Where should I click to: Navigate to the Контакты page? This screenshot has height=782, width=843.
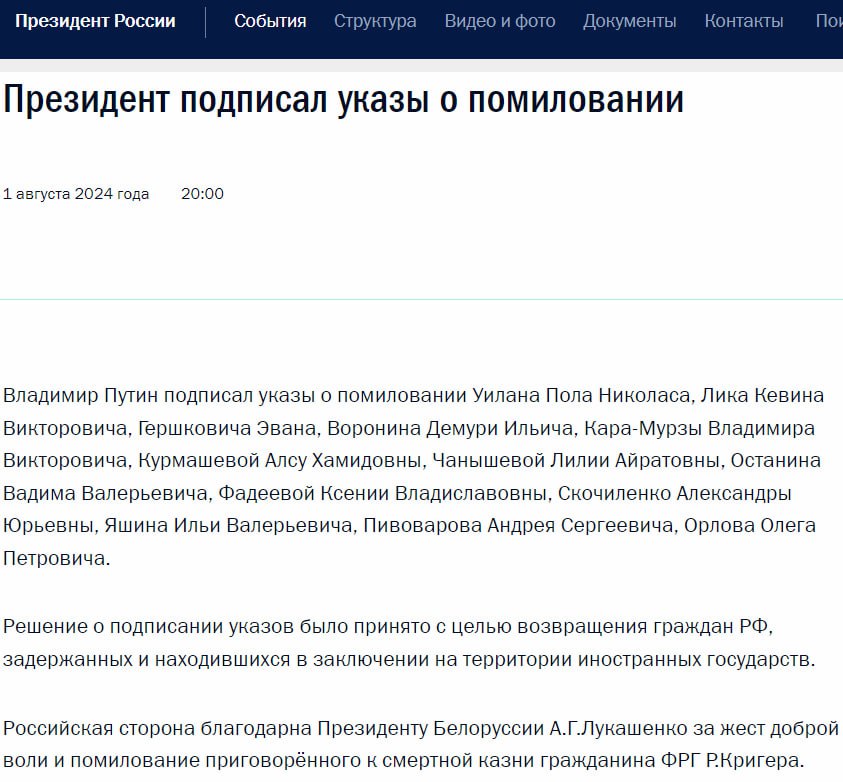point(744,21)
